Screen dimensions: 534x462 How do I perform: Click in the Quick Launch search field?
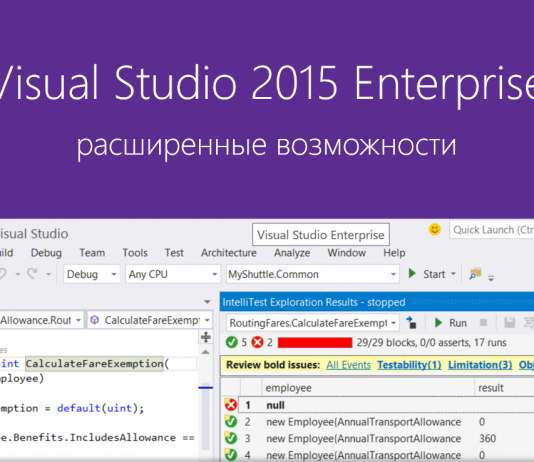[x=492, y=230]
